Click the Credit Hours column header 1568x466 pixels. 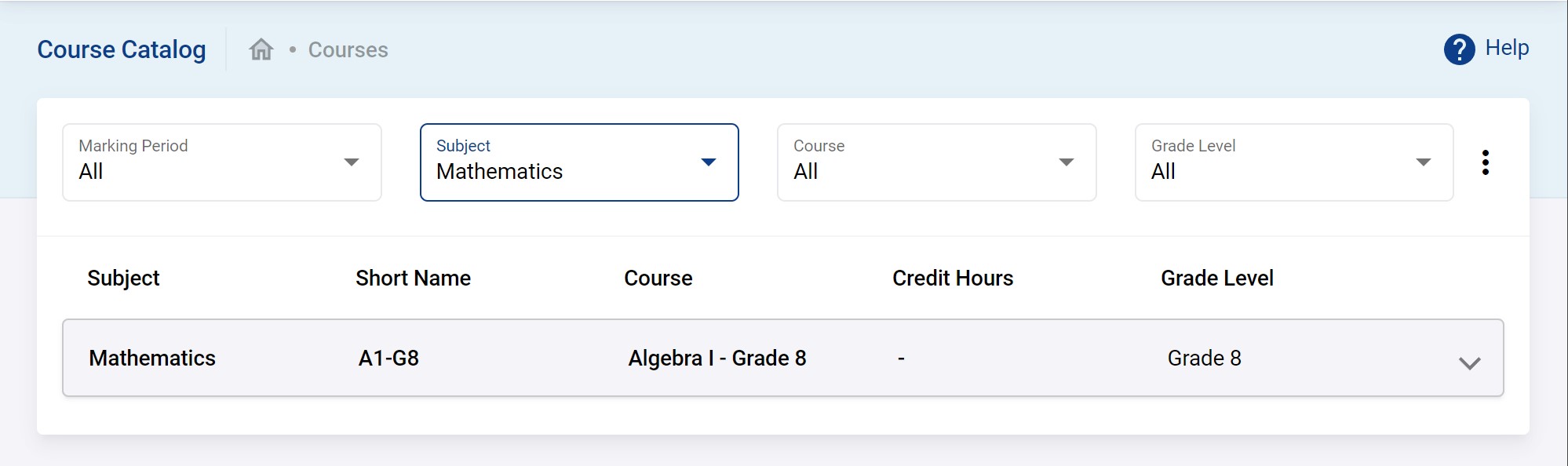coord(952,279)
